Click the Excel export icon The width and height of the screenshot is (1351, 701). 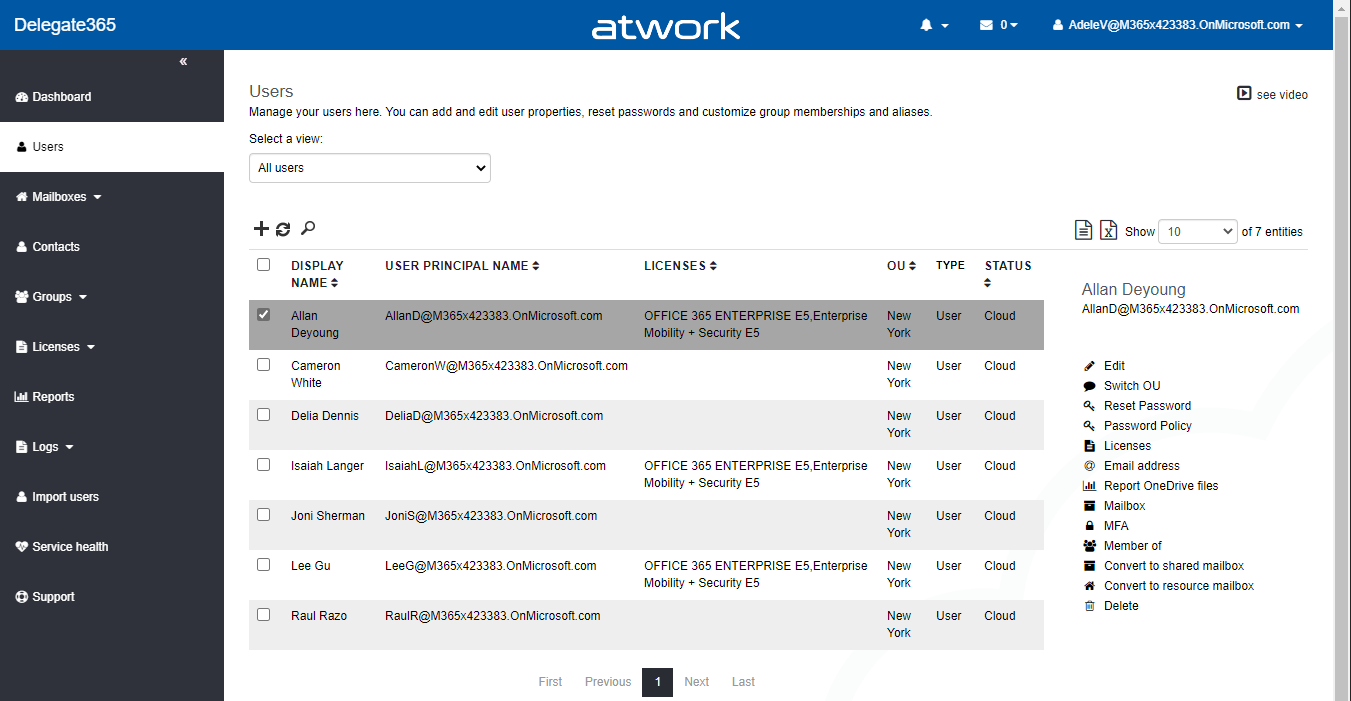tap(1108, 231)
